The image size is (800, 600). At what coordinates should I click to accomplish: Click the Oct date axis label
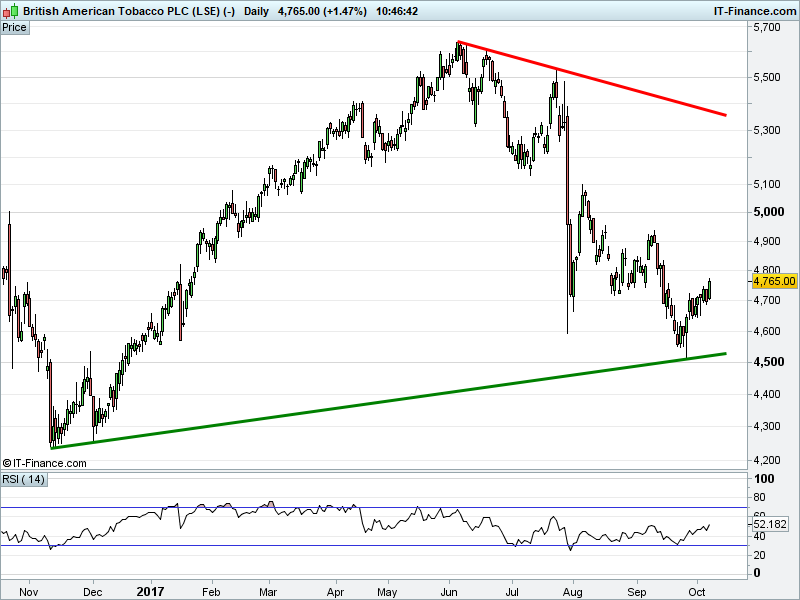[x=697, y=592]
